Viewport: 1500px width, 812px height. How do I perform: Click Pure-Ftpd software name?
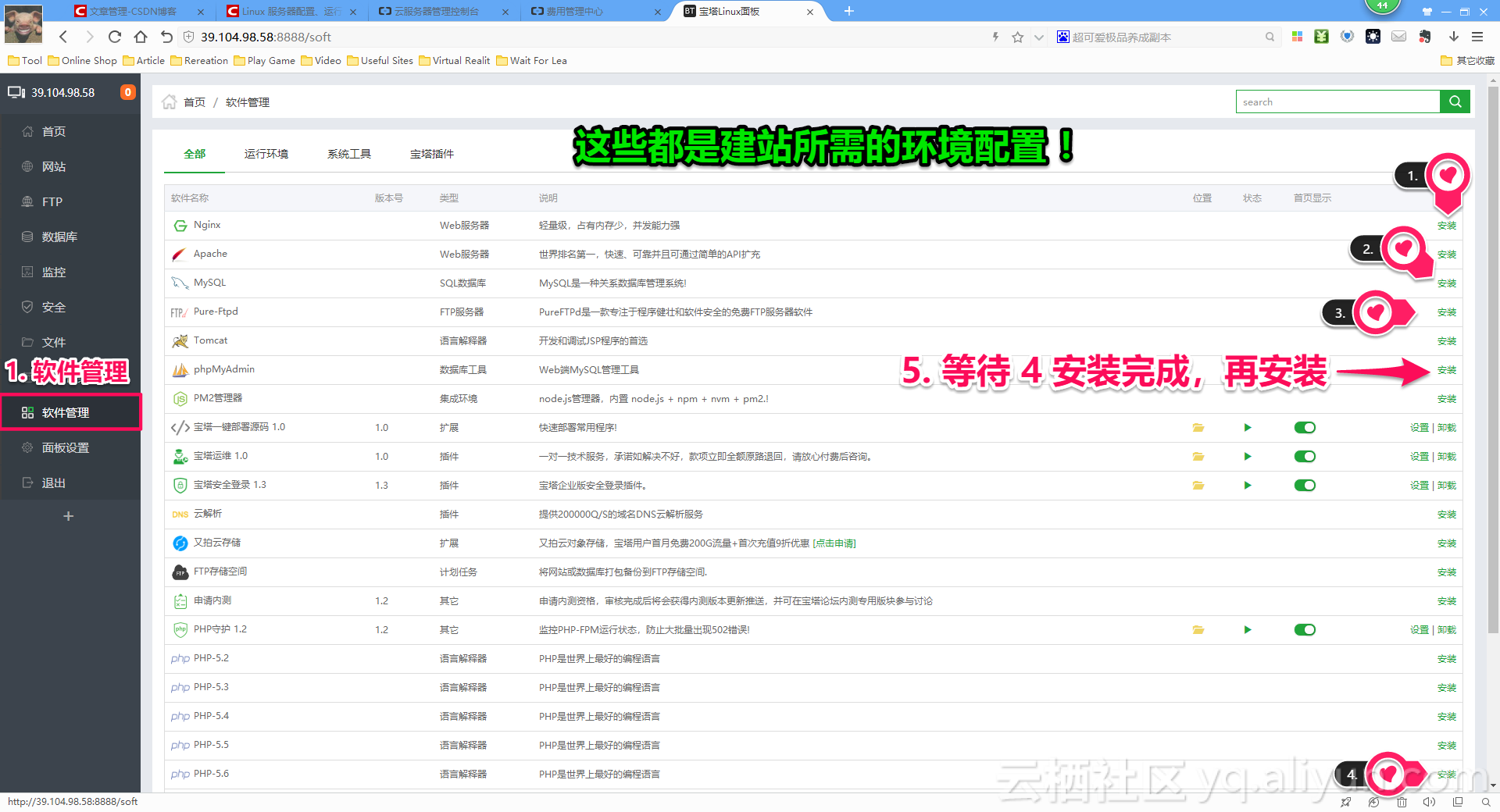[216, 312]
